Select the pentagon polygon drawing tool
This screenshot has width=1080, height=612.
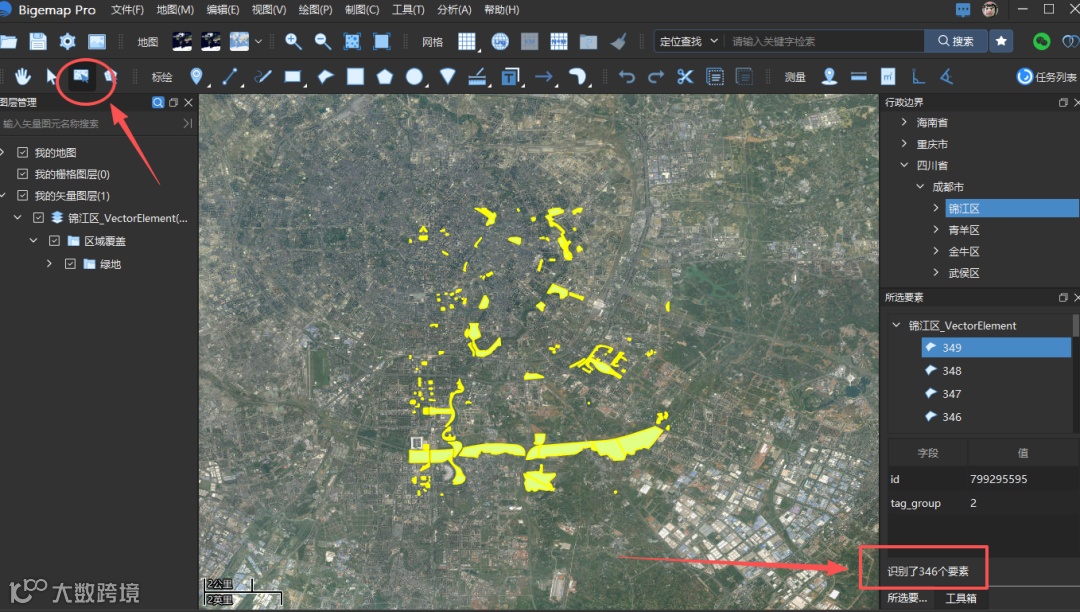pos(385,76)
